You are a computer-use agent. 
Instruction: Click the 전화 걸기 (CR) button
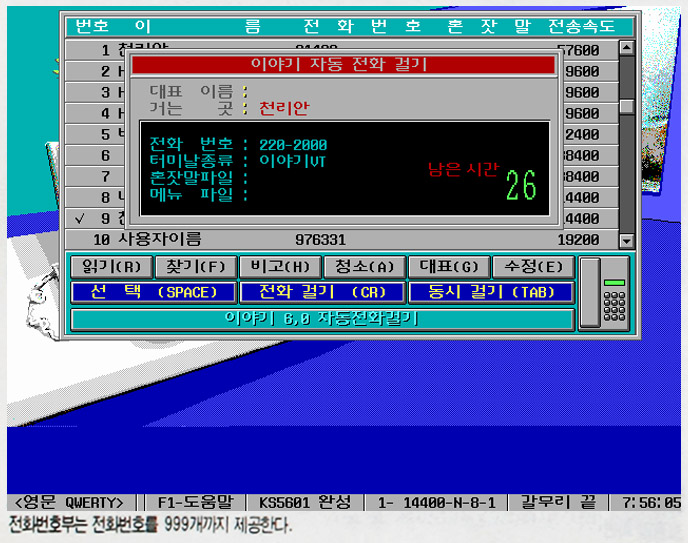[322, 293]
